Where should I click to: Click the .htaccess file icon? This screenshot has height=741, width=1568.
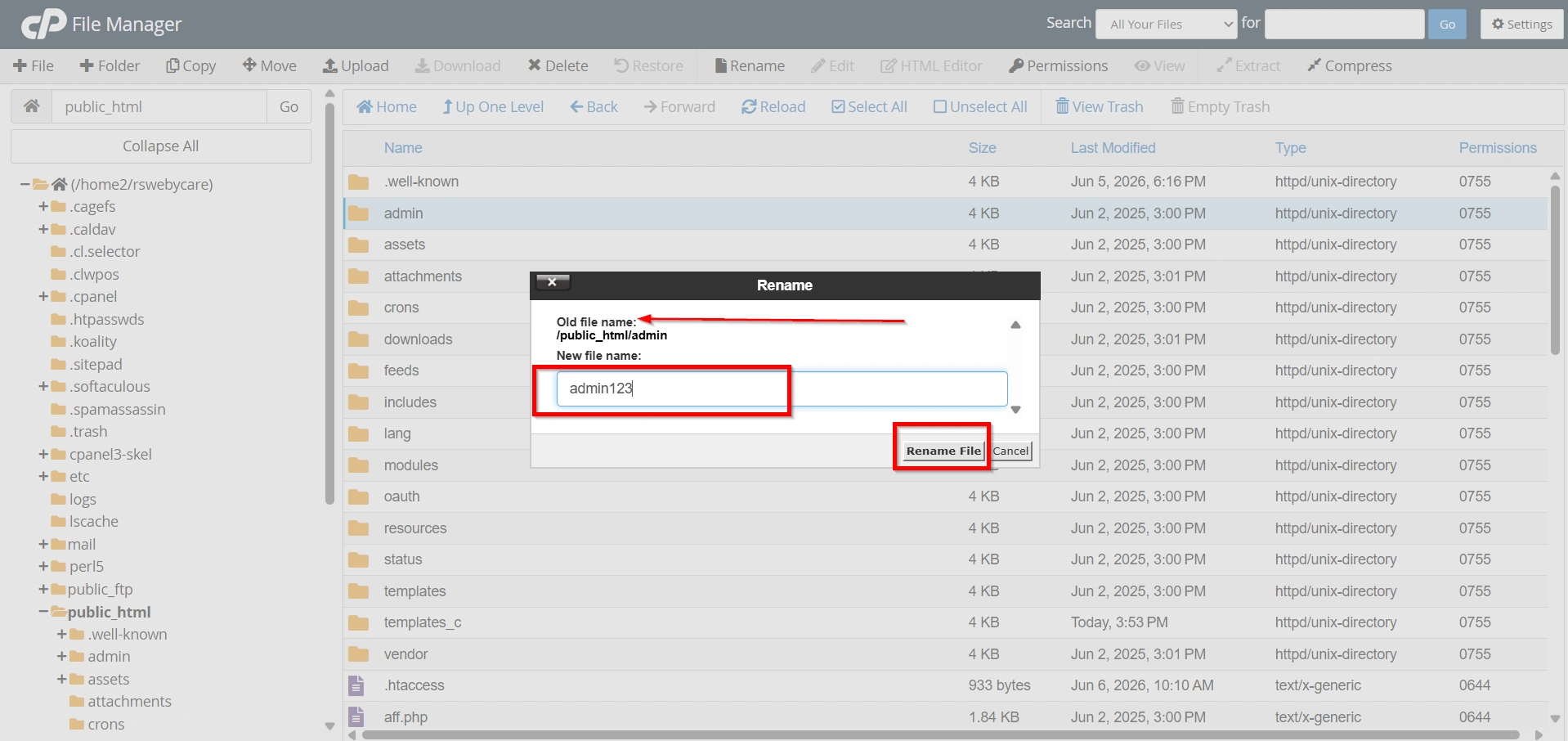356,685
